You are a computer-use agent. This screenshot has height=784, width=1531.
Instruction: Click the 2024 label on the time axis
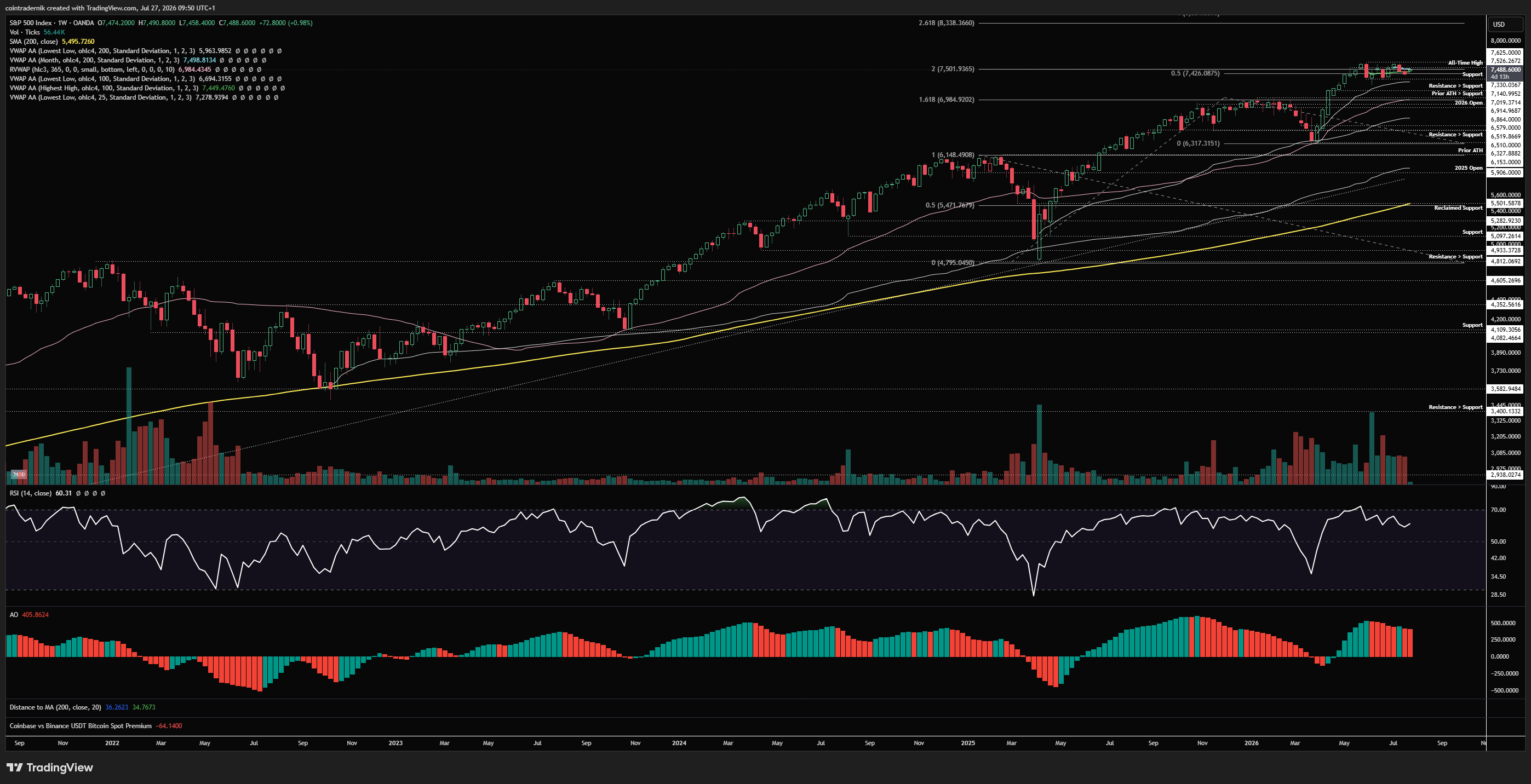tap(679, 743)
